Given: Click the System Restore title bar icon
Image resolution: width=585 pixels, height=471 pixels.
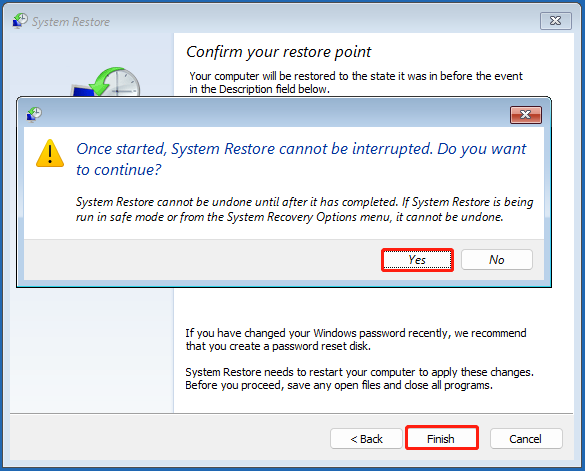Looking at the screenshot, I should 20,21.
